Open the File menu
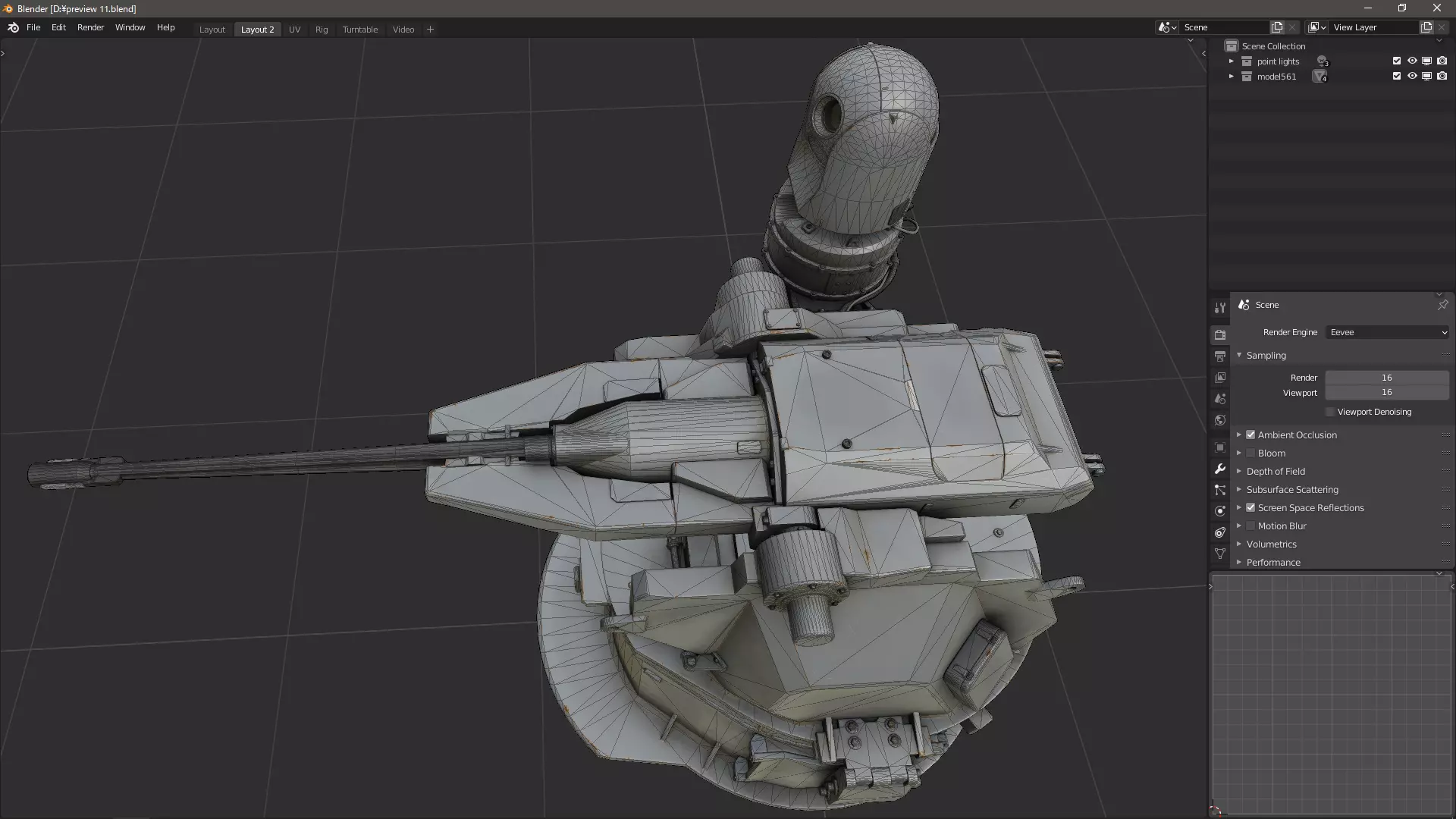1456x819 pixels. click(33, 27)
